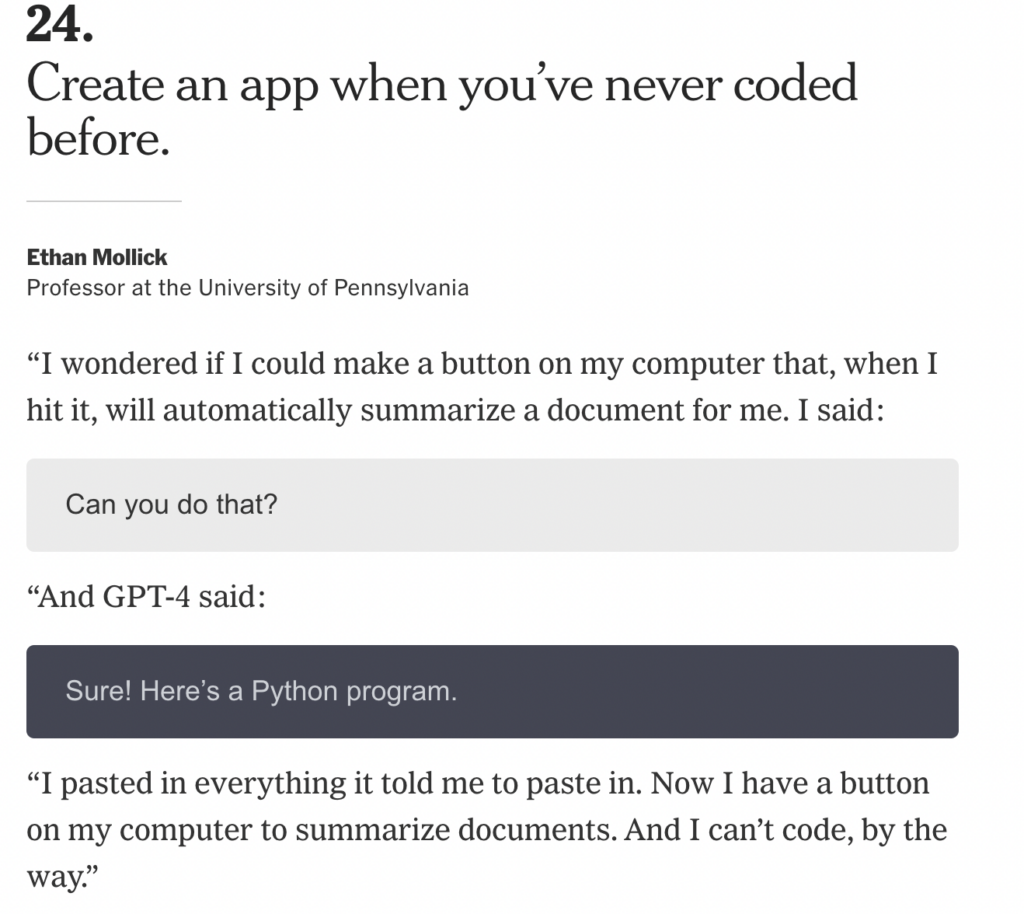Click the number 24 heading
Image resolution: width=1024 pixels, height=914 pixels.
(59, 25)
